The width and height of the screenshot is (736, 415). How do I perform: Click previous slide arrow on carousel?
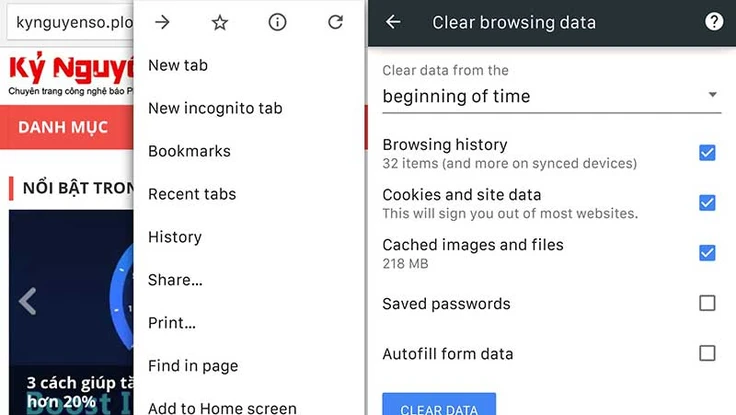[x=27, y=301]
